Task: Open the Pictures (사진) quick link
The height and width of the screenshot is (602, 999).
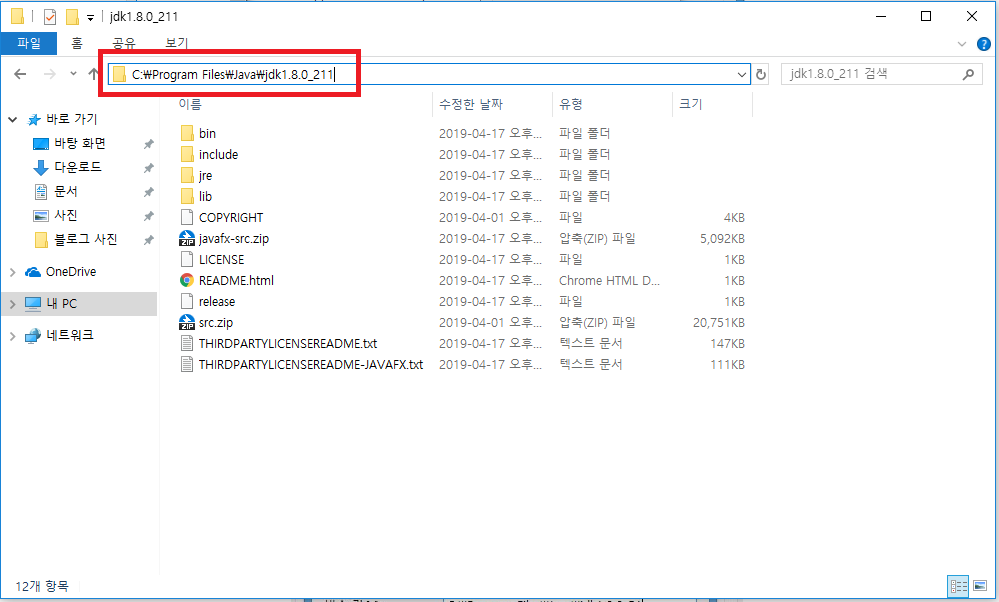Action: 66,215
